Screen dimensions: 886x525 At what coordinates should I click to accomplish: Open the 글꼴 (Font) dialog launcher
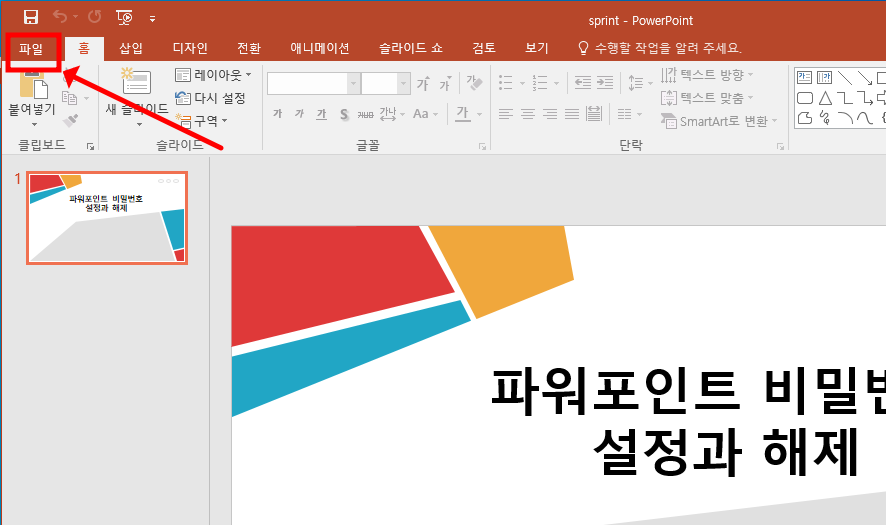click(x=482, y=147)
